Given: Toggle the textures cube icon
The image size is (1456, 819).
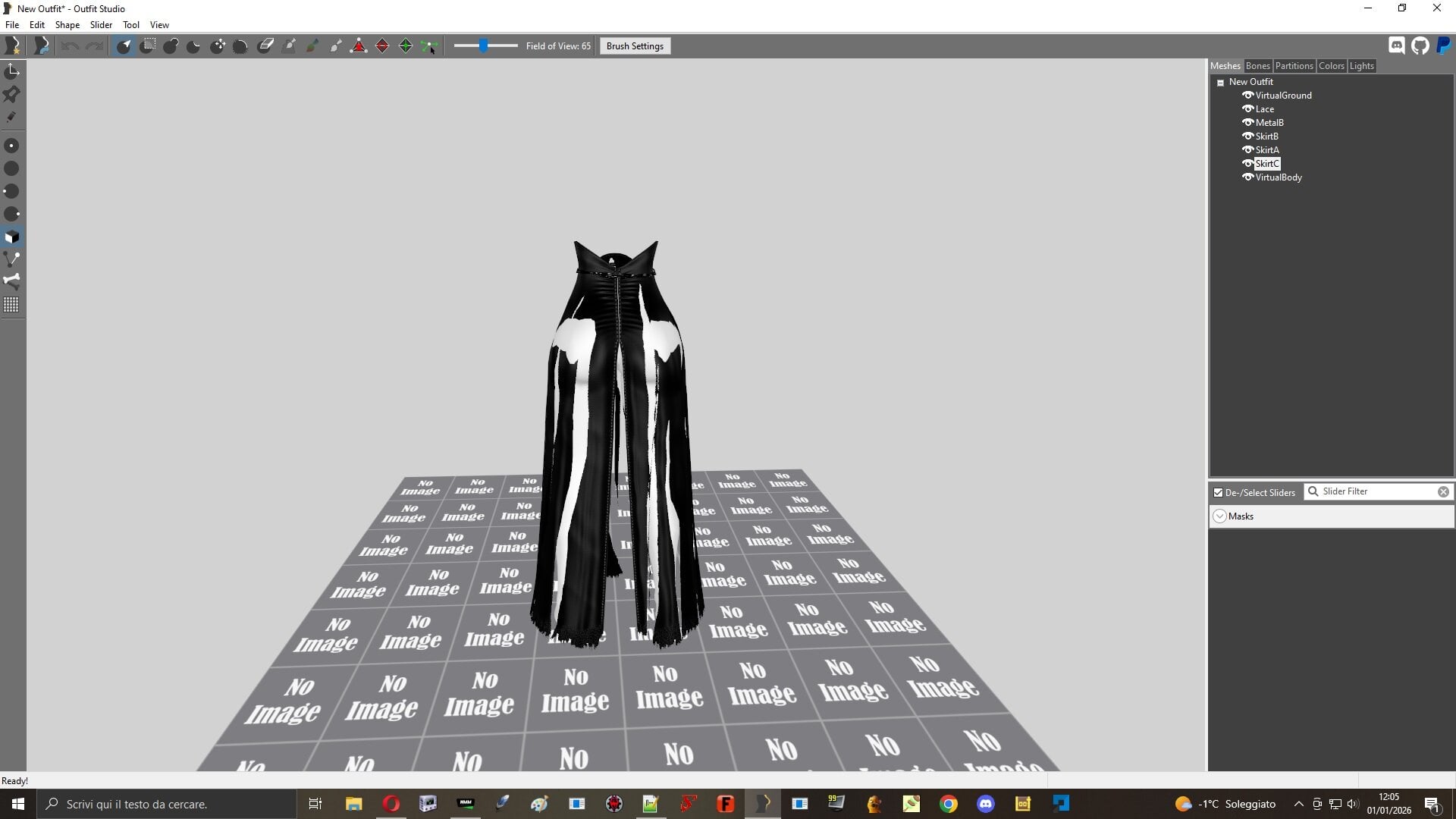Looking at the screenshot, I should coord(12,237).
